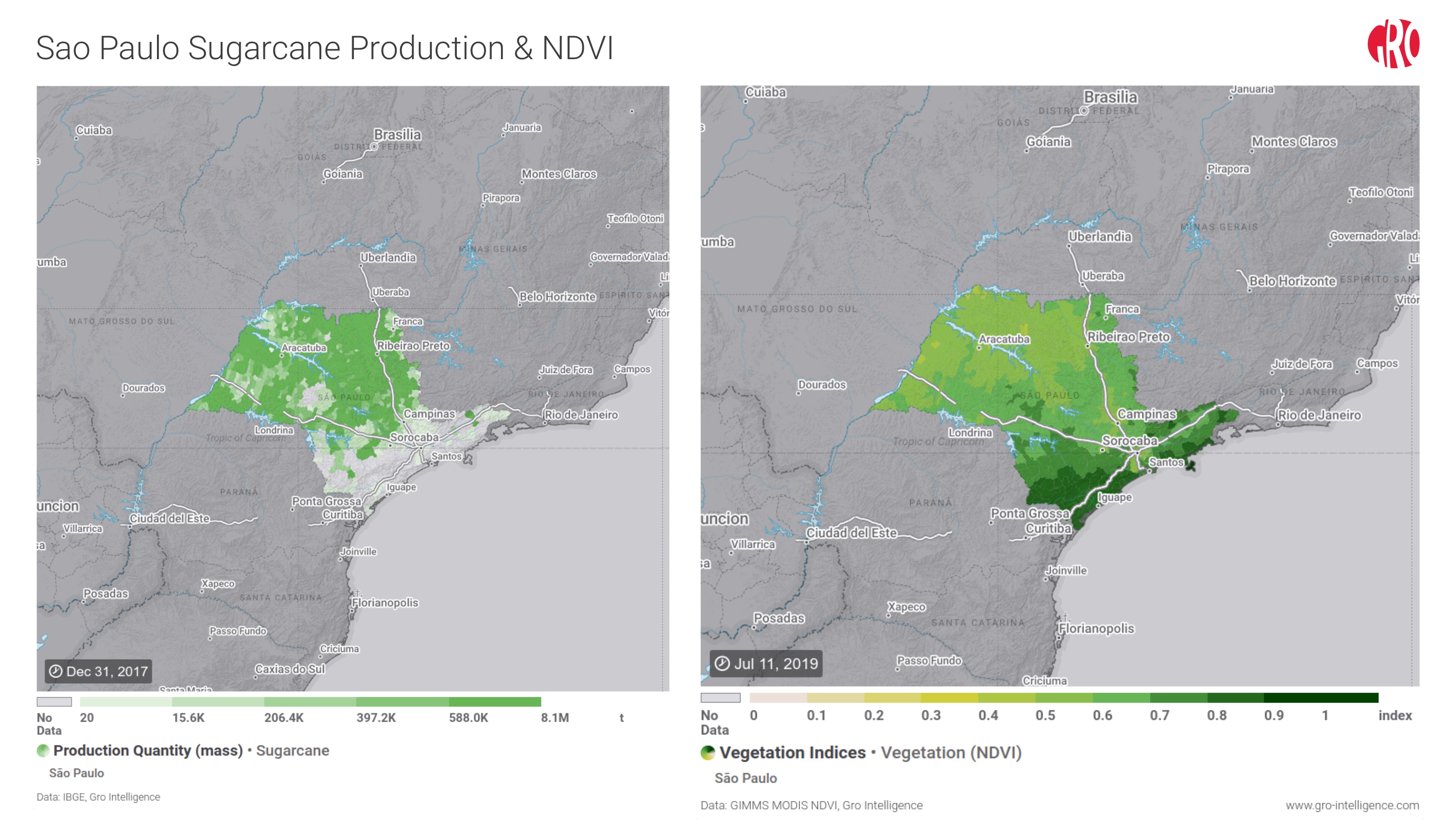This screenshot has height=833, width=1456.
Task: Click Dourados on the NDVI map
Action: pyautogui.click(x=822, y=385)
